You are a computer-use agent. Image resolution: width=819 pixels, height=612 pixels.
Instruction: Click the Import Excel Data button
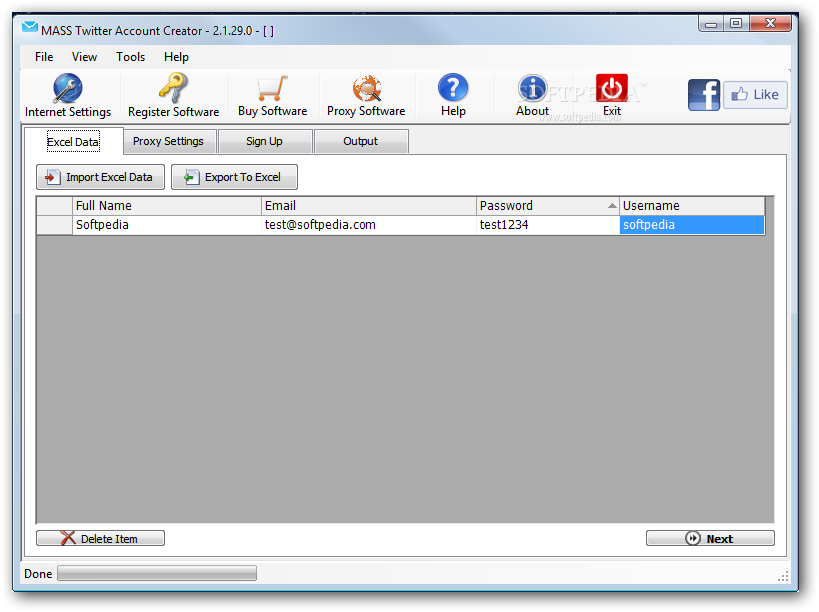100,177
